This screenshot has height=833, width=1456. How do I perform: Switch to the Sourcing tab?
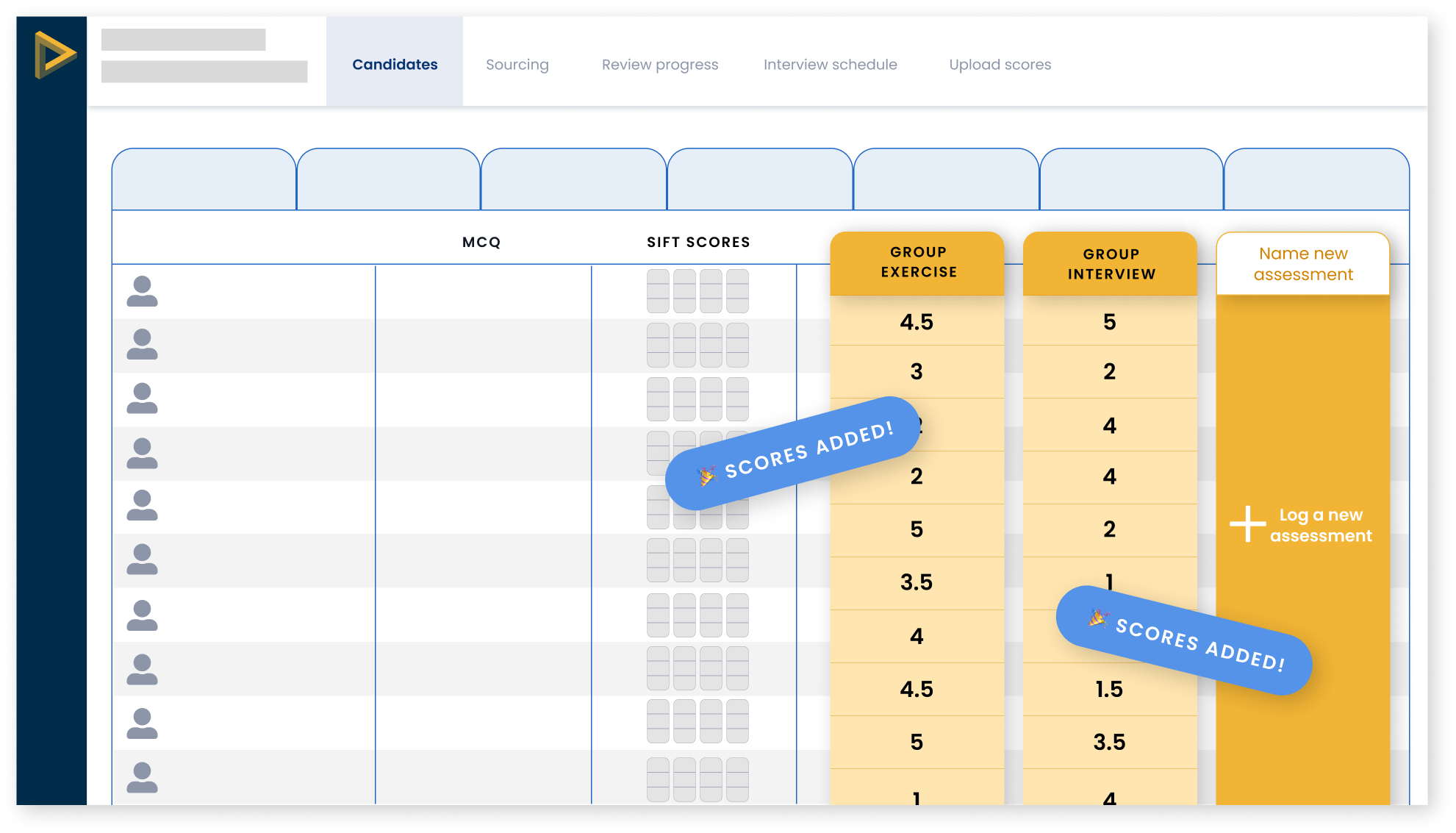517,65
